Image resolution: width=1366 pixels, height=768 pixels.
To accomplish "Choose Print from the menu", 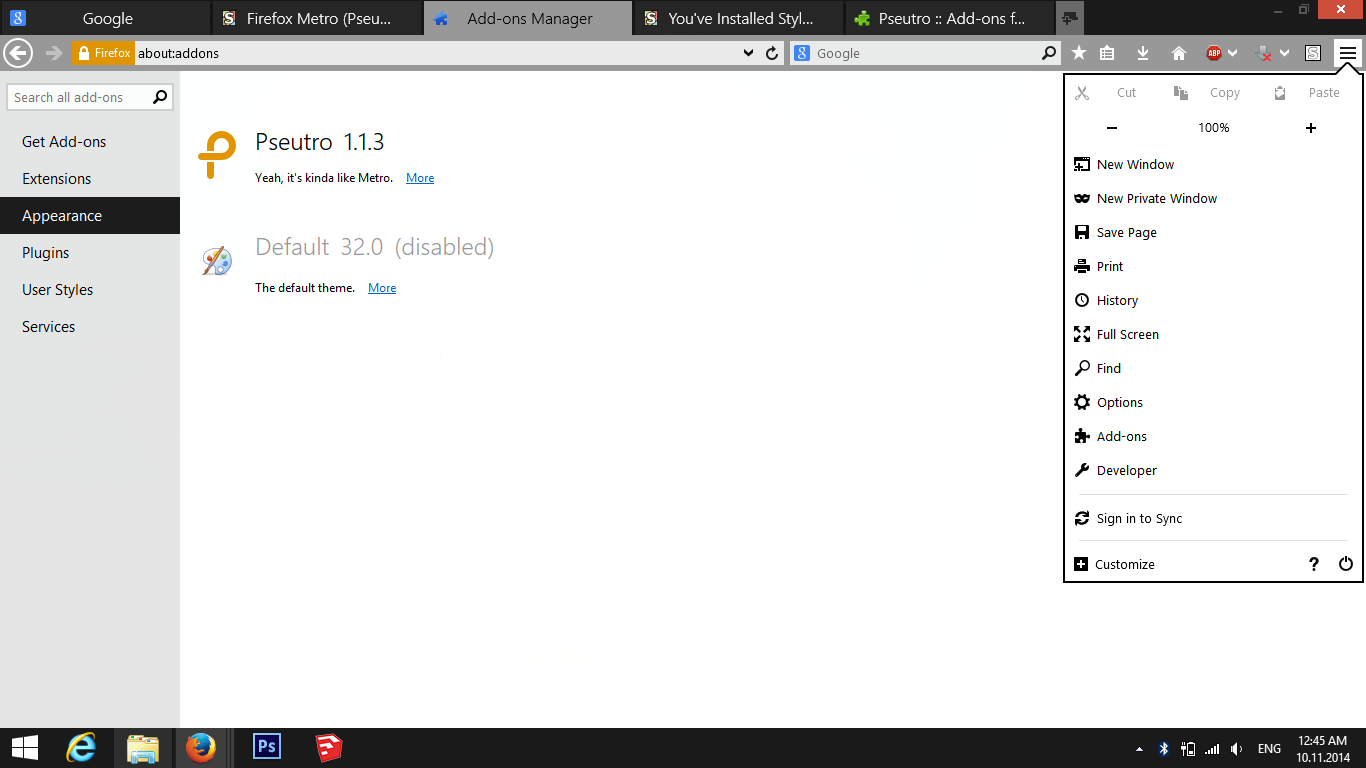I will point(1213,266).
